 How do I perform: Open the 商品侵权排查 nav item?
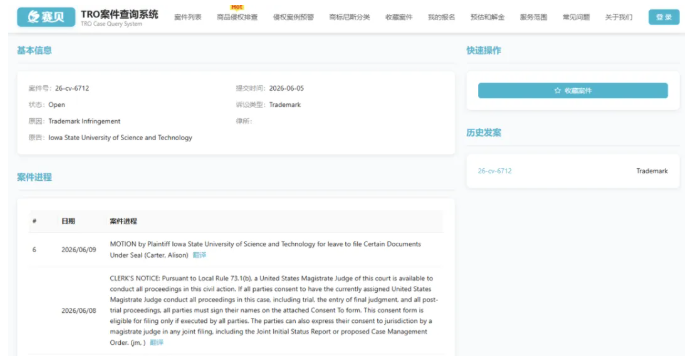(x=237, y=17)
